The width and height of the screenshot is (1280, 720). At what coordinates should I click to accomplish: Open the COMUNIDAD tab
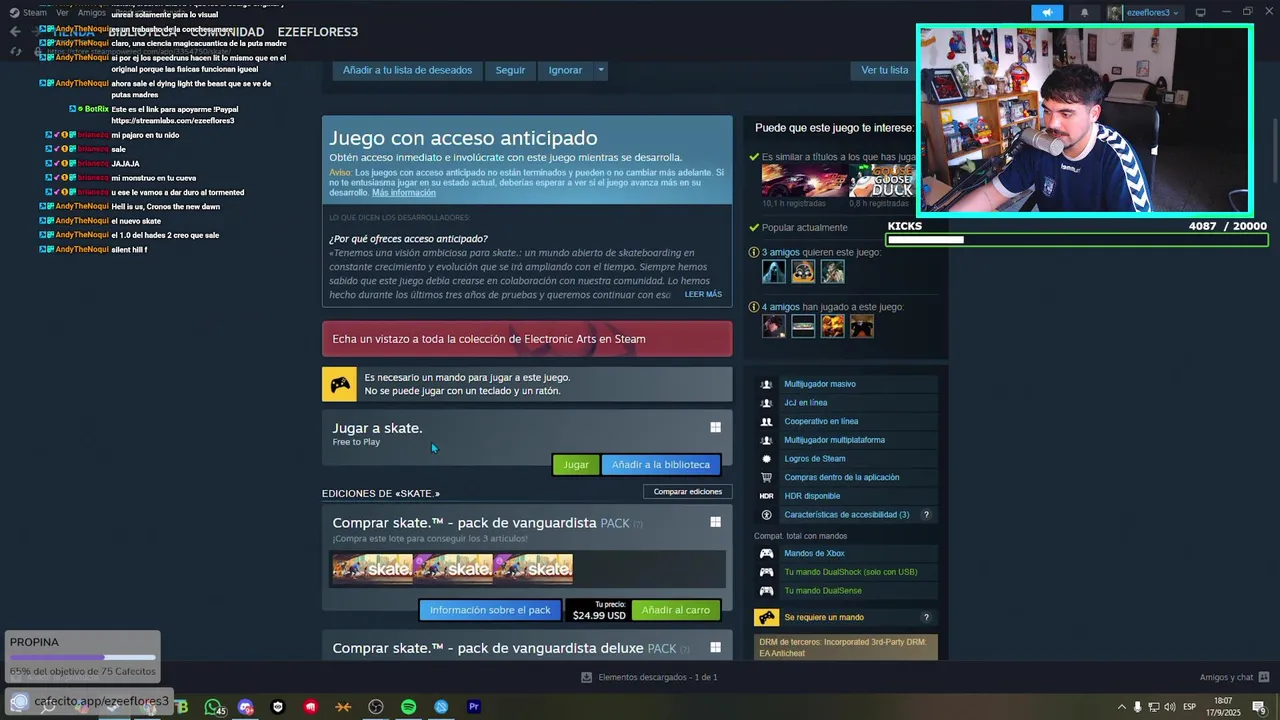pyautogui.click(x=227, y=32)
